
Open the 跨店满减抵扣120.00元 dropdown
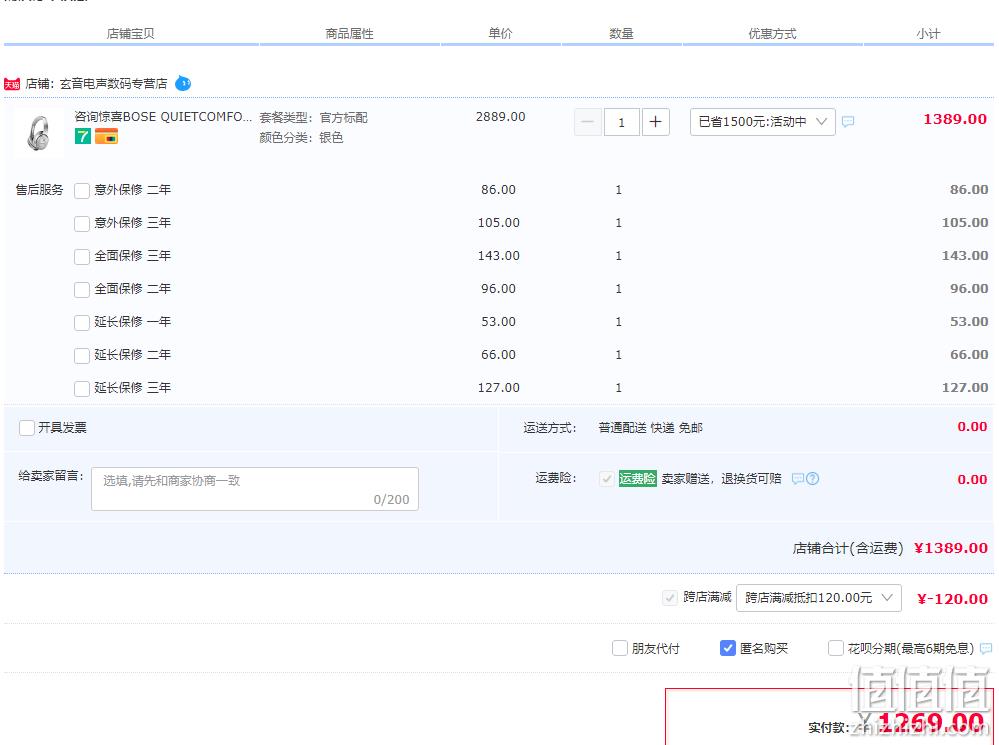click(819, 598)
